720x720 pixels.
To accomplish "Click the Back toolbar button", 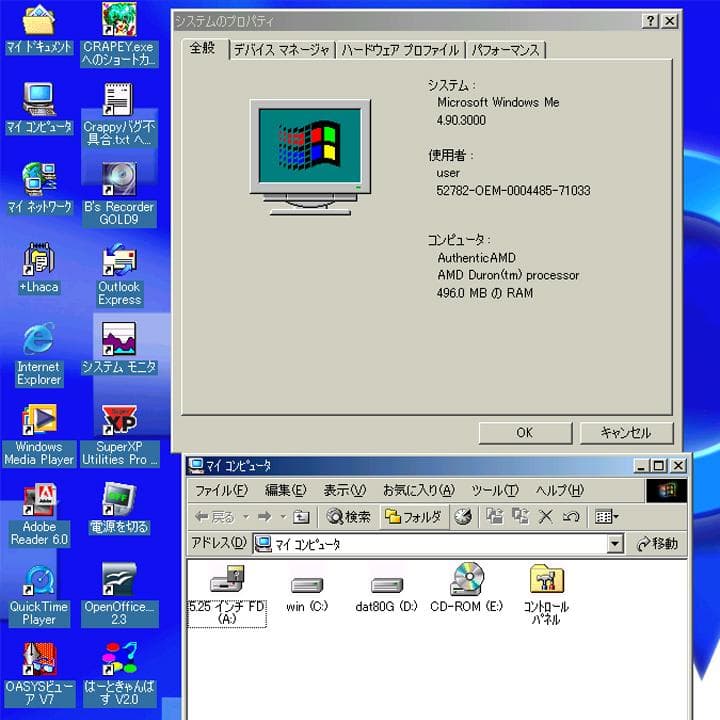I will coord(214,517).
